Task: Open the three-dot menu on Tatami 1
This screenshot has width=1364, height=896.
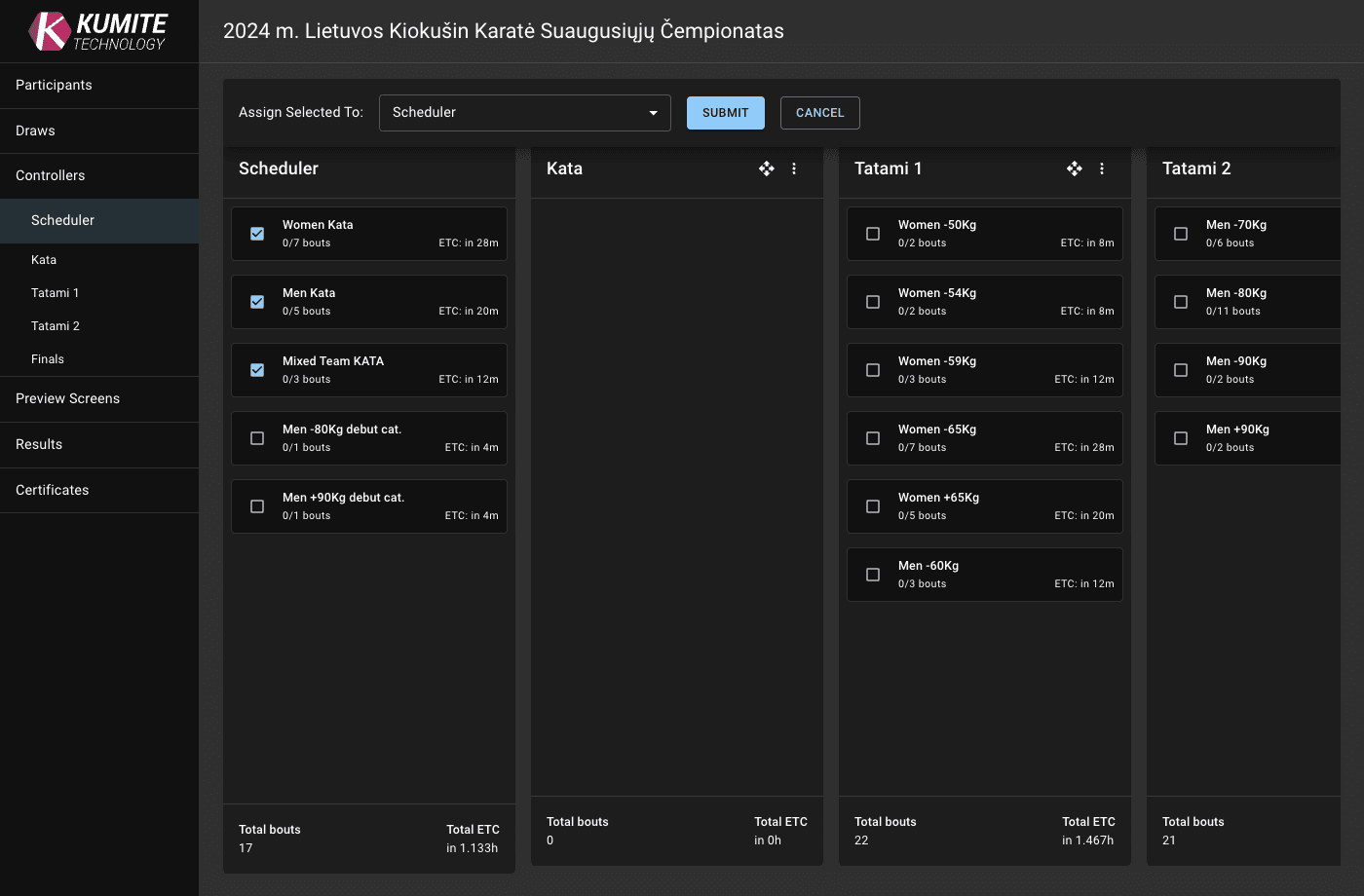Action: pyautogui.click(x=1101, y=168)
